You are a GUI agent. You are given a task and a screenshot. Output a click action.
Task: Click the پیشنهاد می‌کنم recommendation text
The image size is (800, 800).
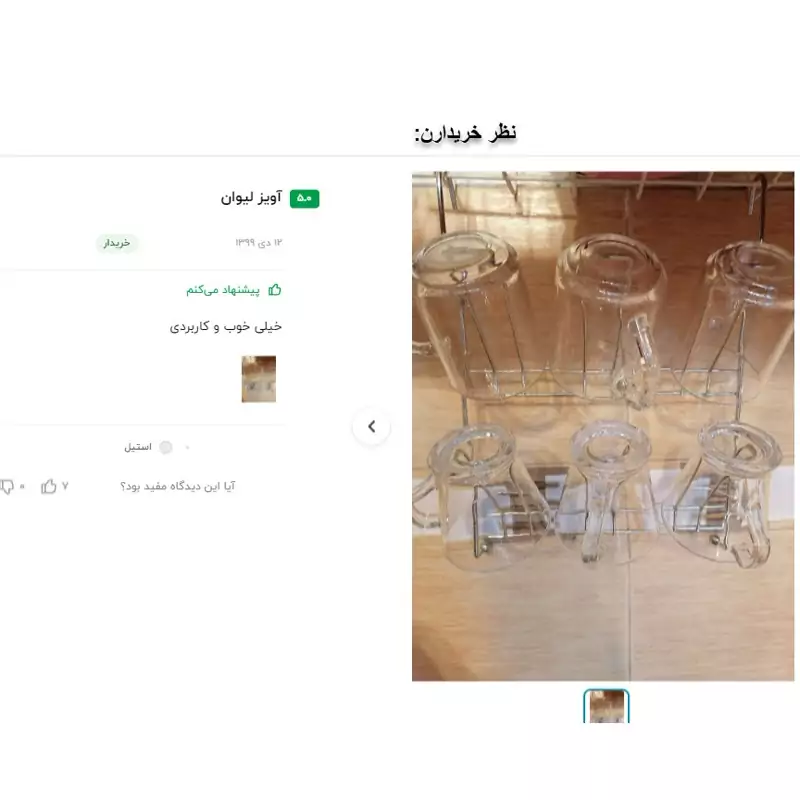[x=223, y=290]
